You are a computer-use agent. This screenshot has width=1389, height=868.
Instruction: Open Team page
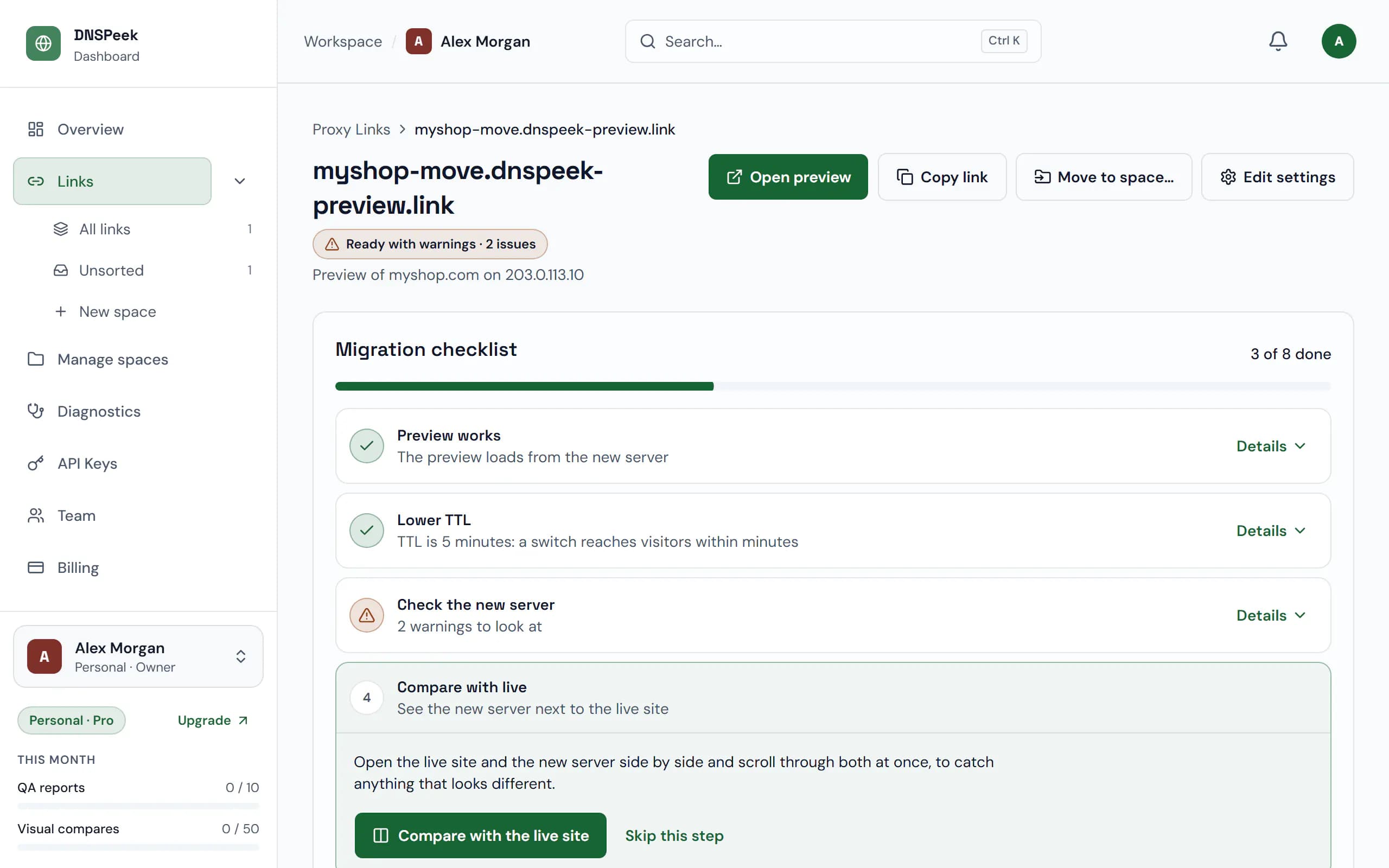[x=138, y=515]
